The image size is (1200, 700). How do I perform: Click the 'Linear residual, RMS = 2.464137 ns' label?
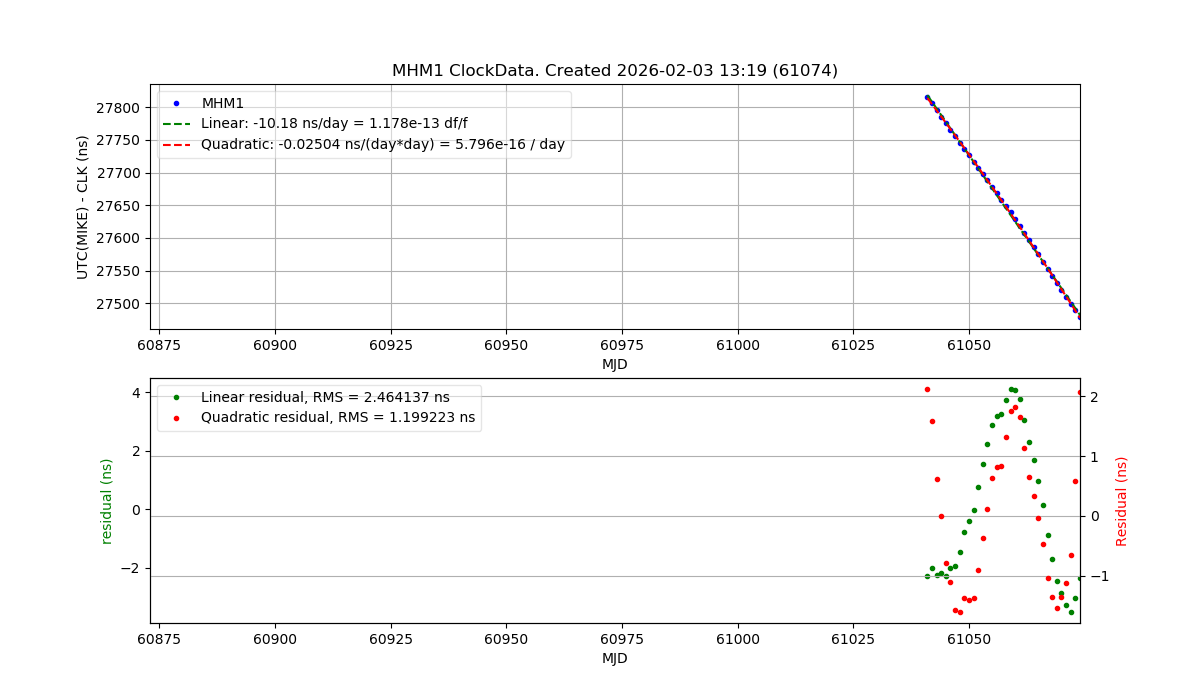tap(325, 397)
